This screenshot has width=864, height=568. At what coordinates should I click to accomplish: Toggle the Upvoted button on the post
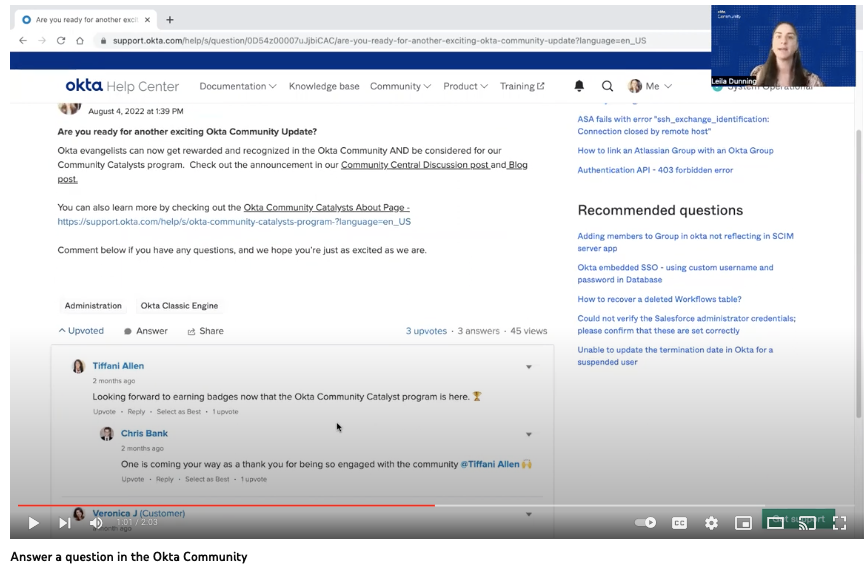coord(81,331)
